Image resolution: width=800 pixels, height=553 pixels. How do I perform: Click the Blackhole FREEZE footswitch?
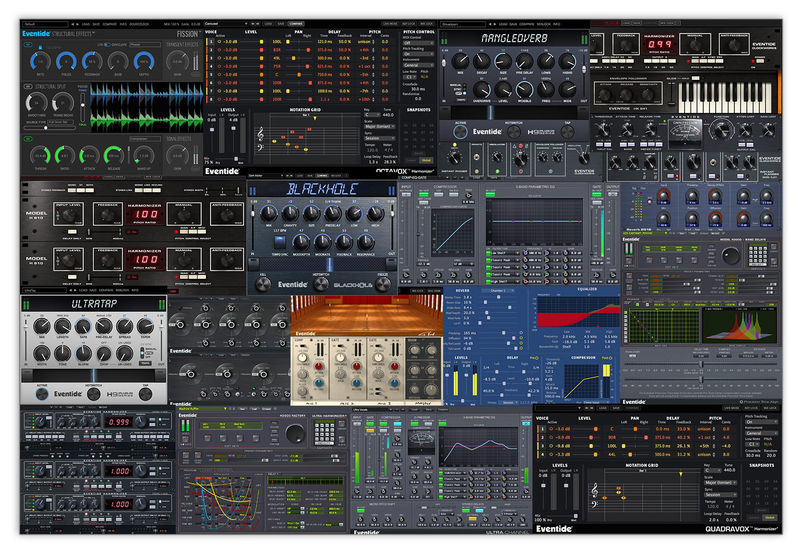coord(383,284)
